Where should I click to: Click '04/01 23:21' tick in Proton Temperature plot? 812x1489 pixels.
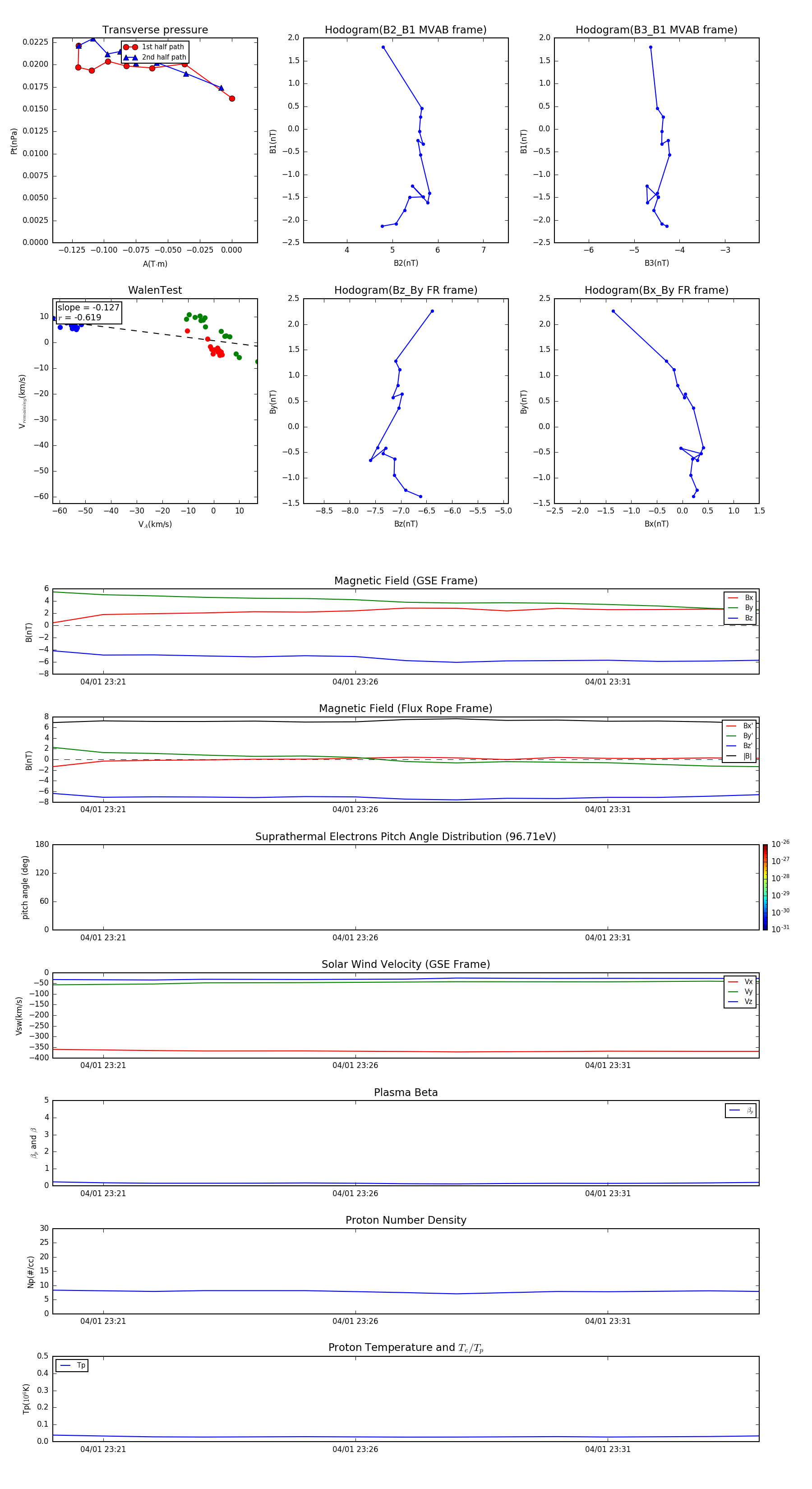[x=103, y=1449]
